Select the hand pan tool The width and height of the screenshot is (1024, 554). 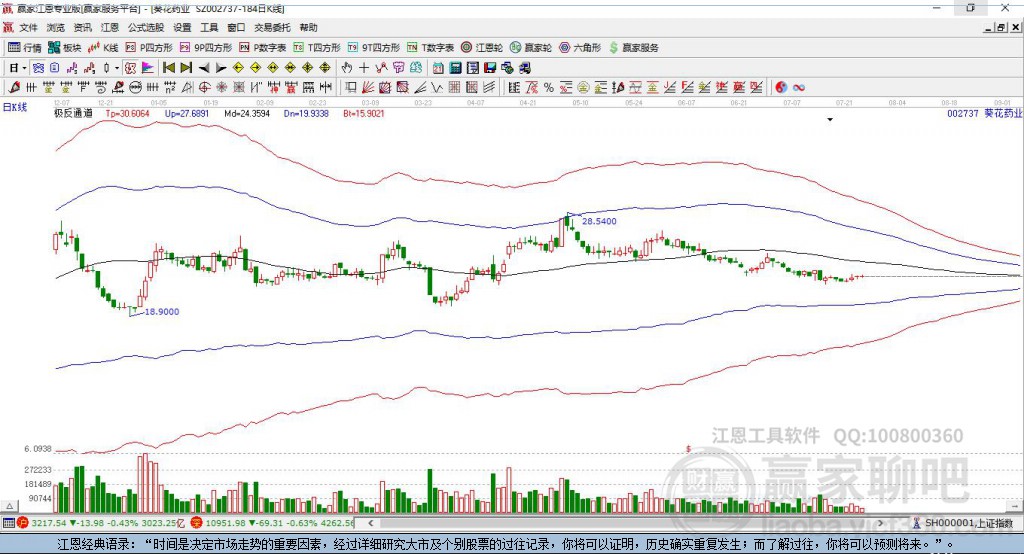point(347,68)
